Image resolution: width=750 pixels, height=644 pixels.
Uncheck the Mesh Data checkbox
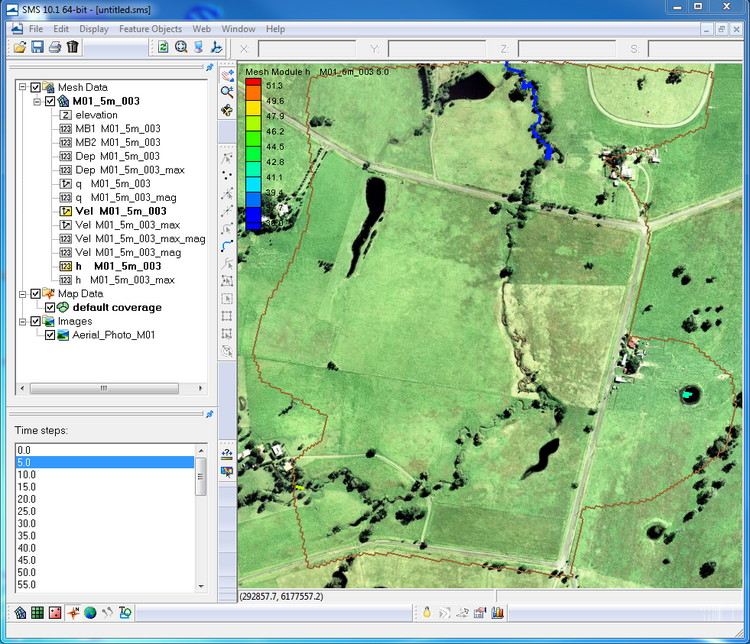(36, 87)
